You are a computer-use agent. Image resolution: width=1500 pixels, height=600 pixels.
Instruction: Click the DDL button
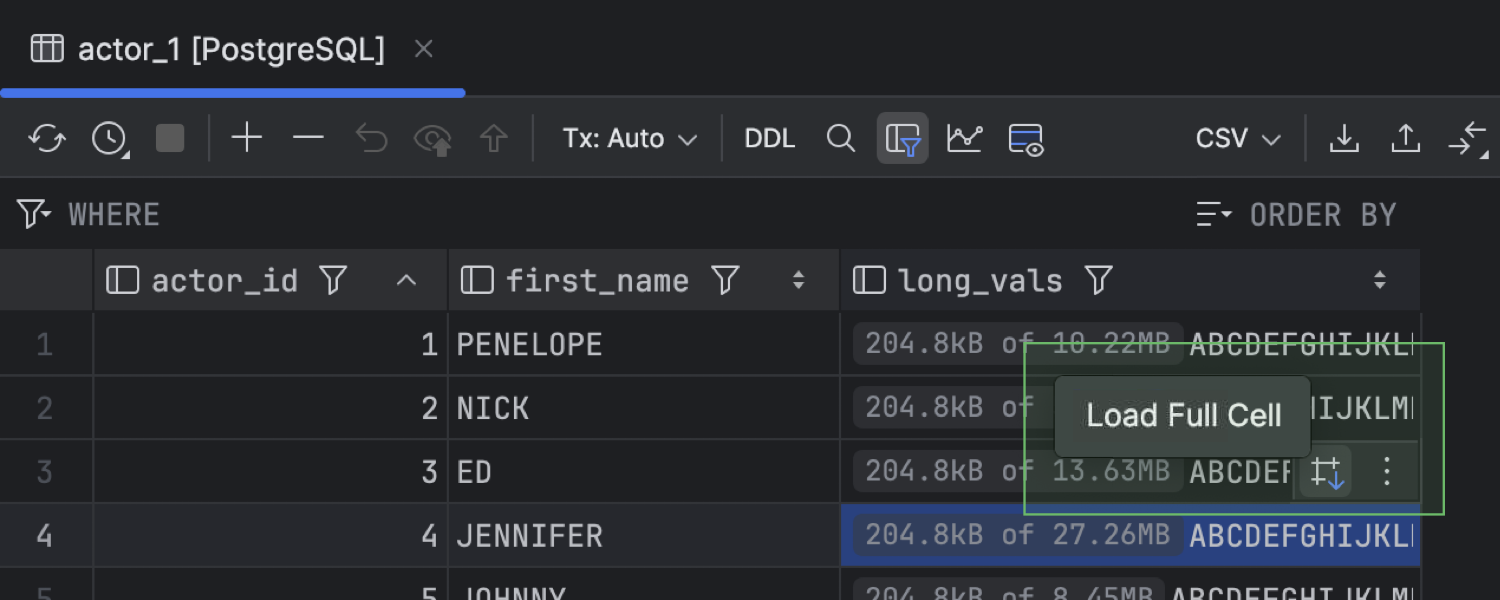[769, 138]
